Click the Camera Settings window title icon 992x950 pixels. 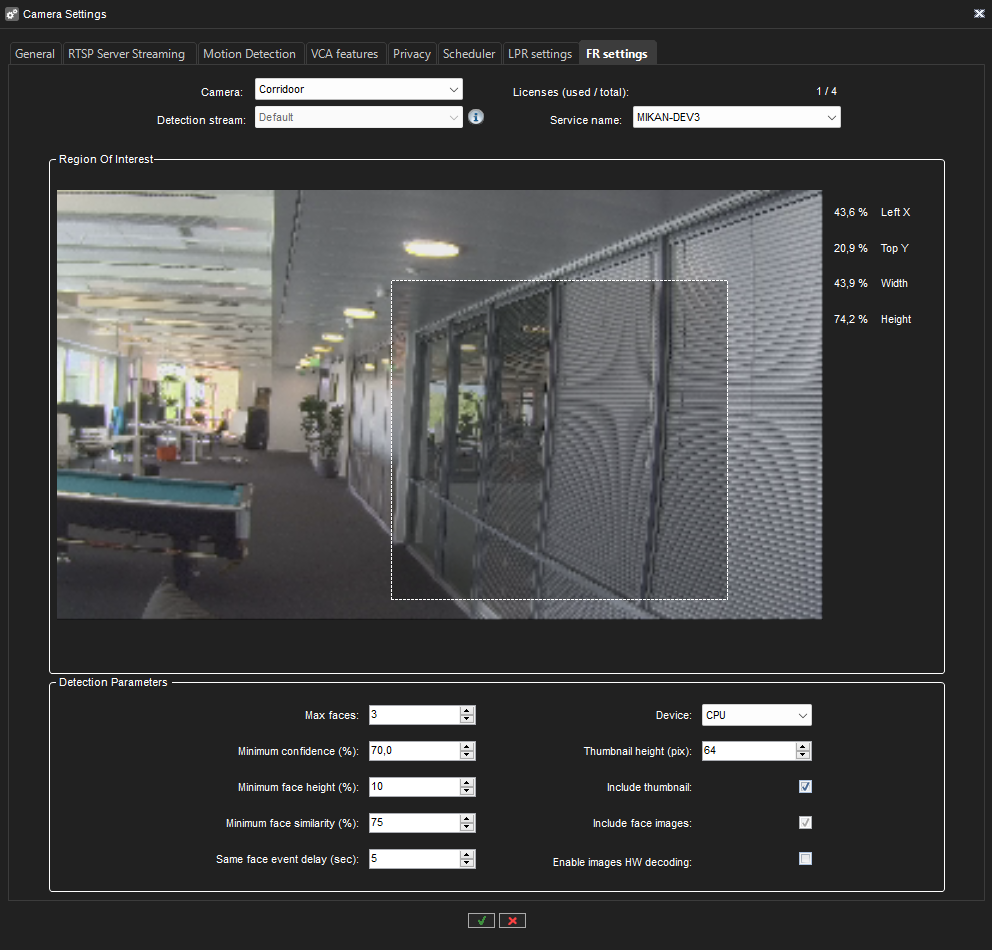[x=12, y=14]
